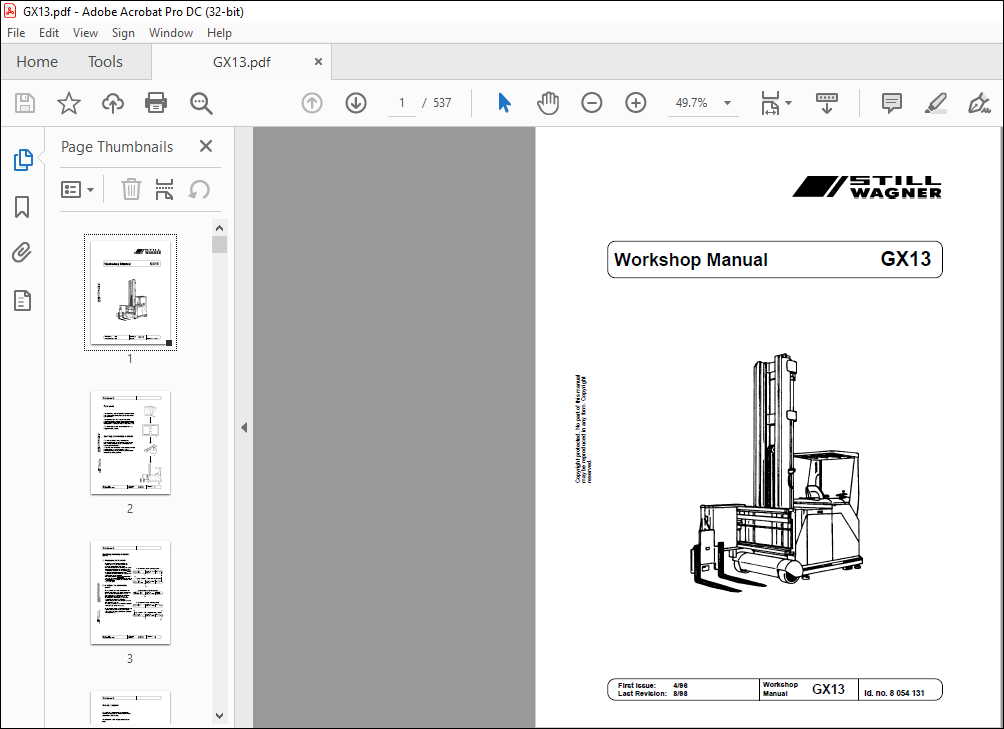Open the Sign document pen tool
This screenshot has height=729, width=1004.
coord(979,103)
